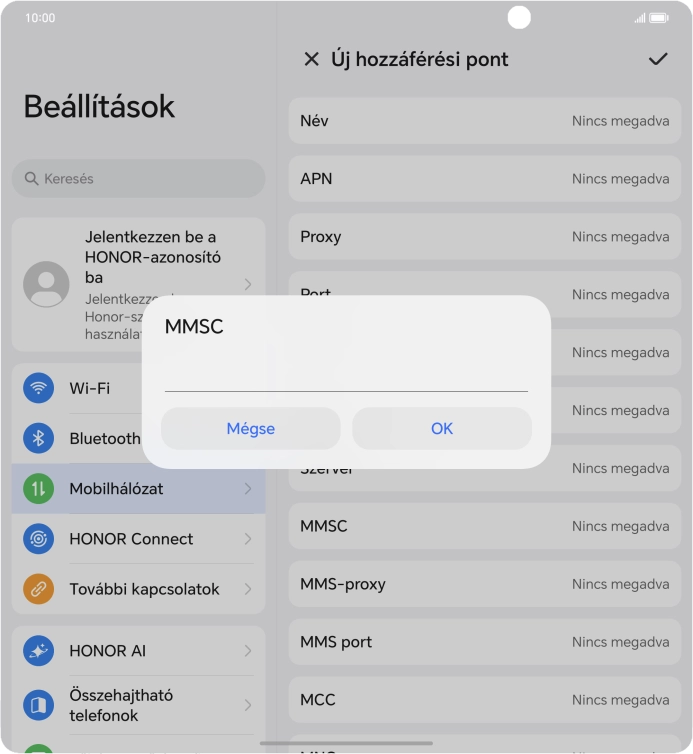693x754 pixels.
Task: Click the Keresés search field
Action: (x=139, y=178)
